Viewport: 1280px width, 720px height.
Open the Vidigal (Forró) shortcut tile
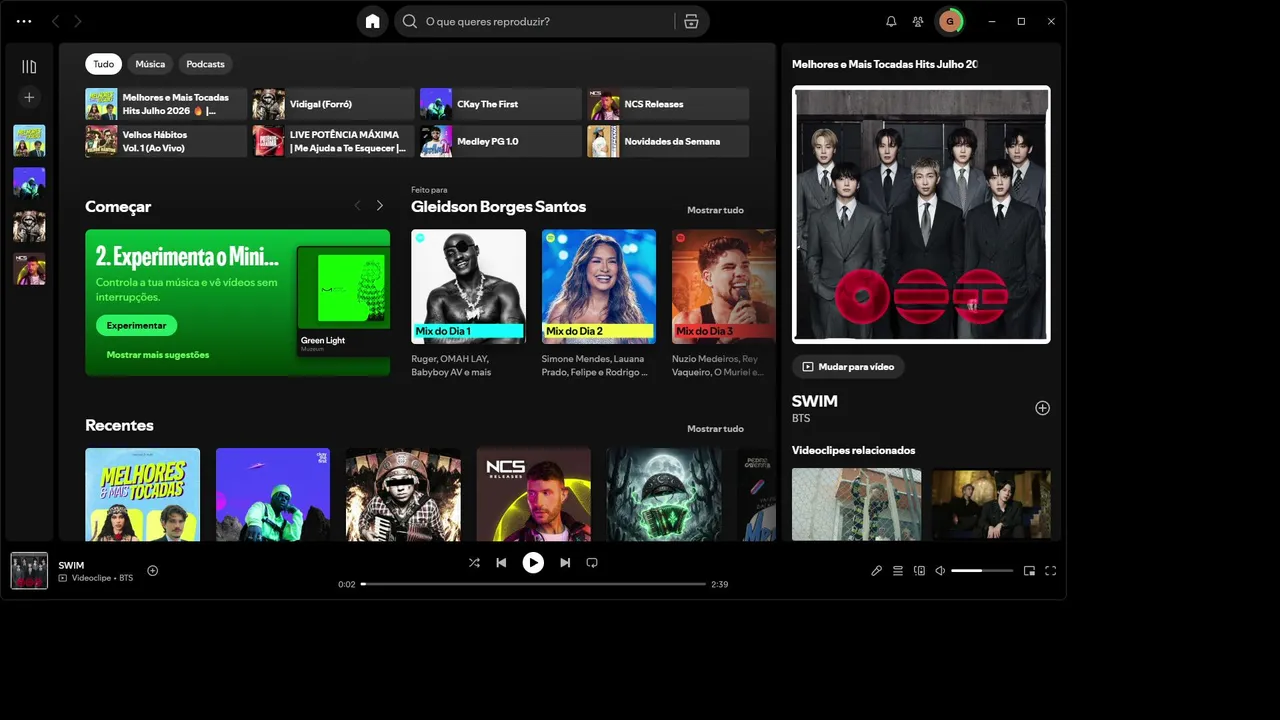(333, 104)
